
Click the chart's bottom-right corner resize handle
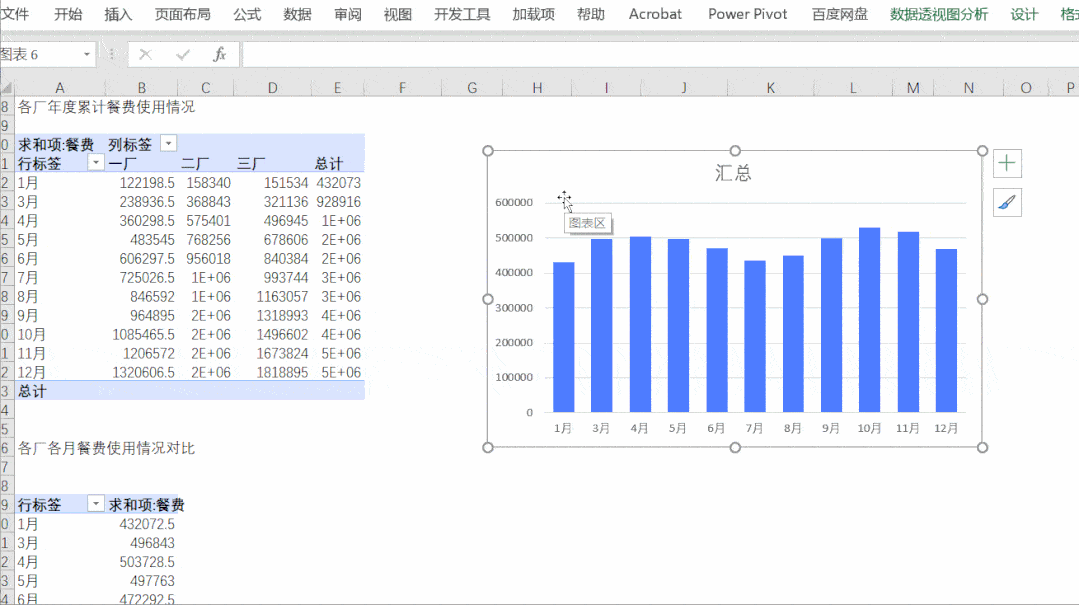pos(983,447)
